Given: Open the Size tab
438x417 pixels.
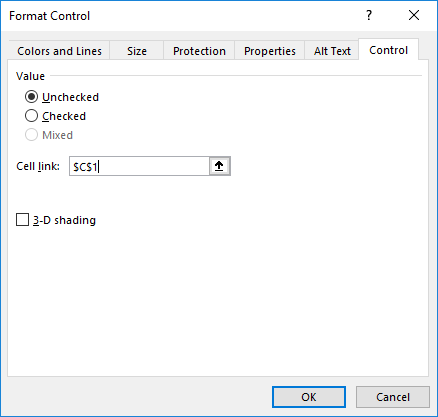Looking at the screenshot, I should 137,51.
